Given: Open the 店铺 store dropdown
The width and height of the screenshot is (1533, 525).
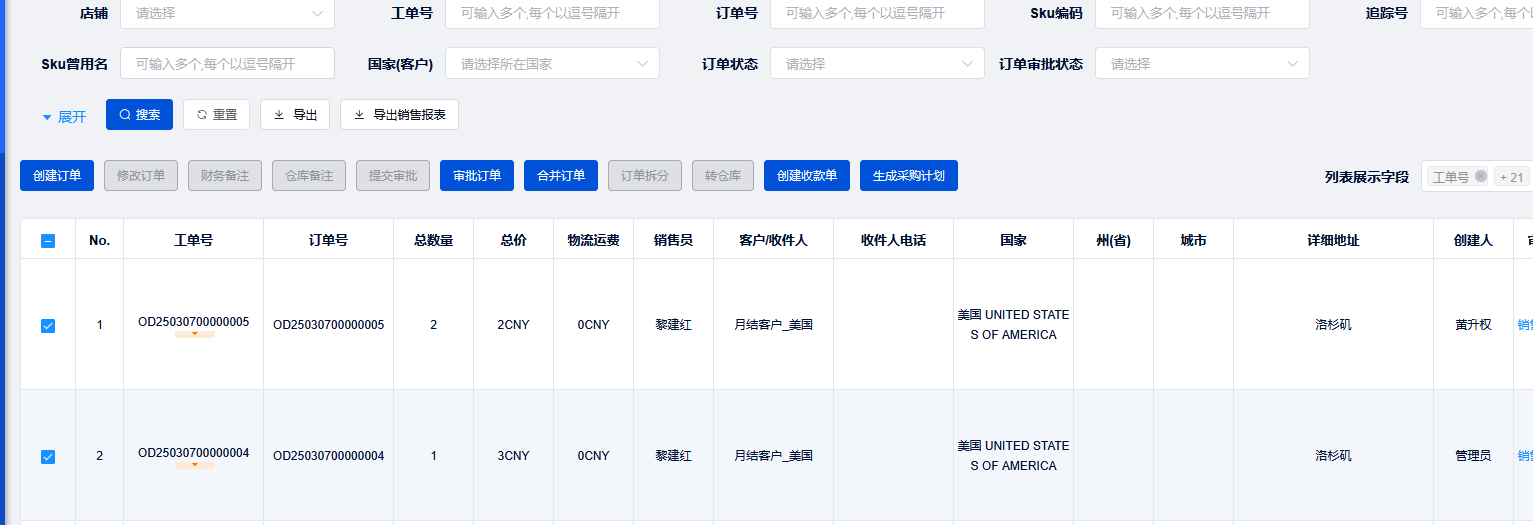Looking at the screenshot, I should pyautogui.click(x=227, y=13).
